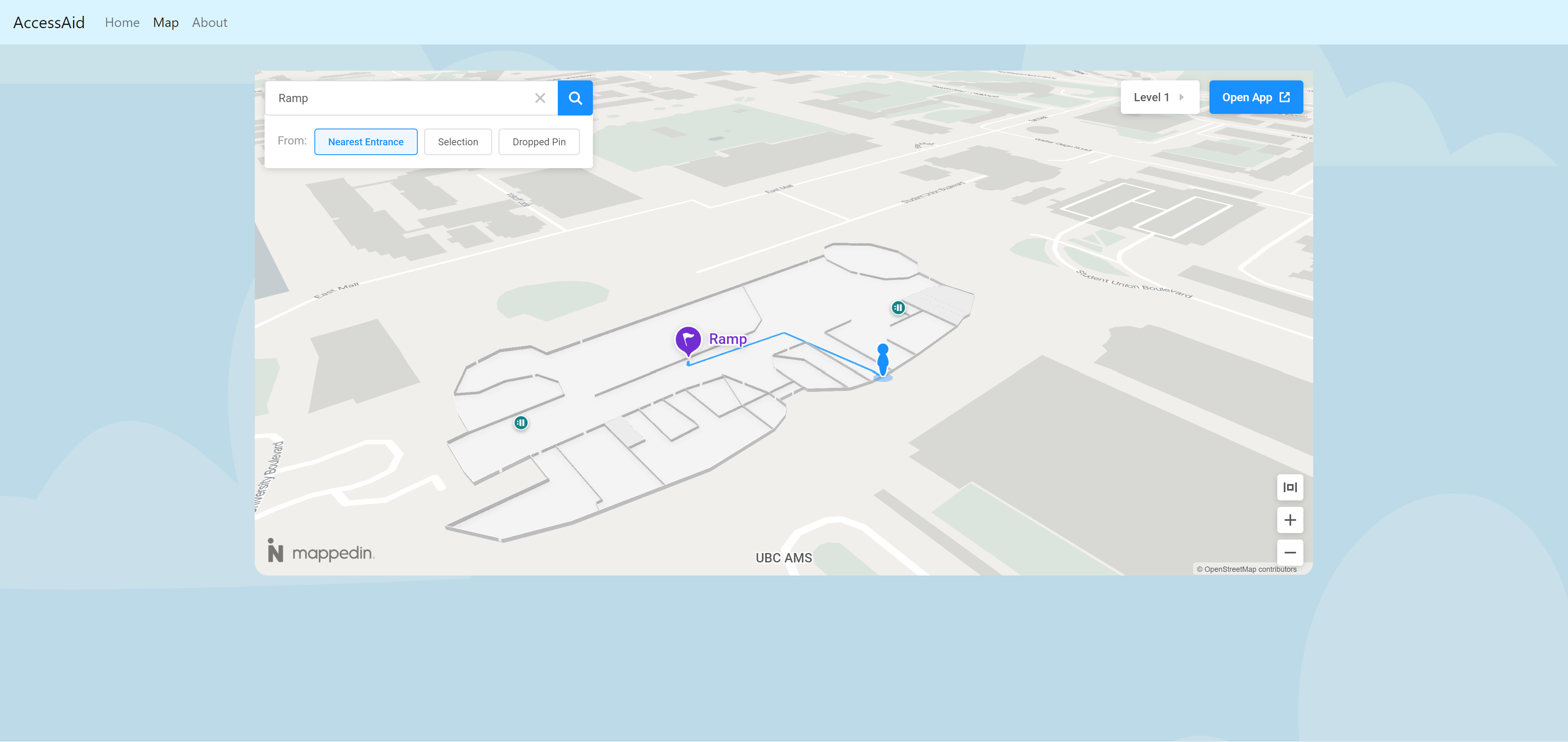1568x742 pixels.
Task: Click the teal washroom marker at lower left
Action: [521, 423]
